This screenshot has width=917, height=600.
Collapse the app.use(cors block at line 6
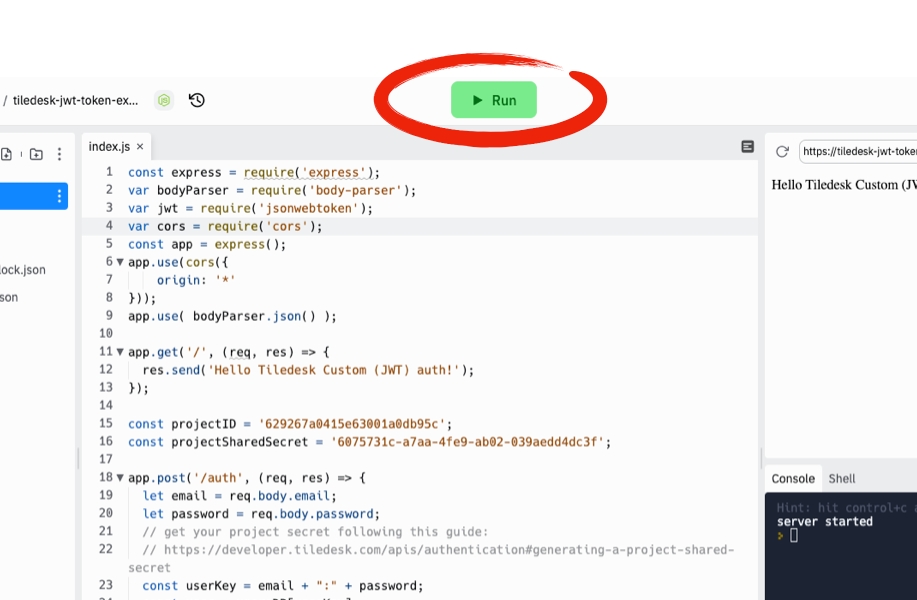pyautogui.click(x=120, y=263)
